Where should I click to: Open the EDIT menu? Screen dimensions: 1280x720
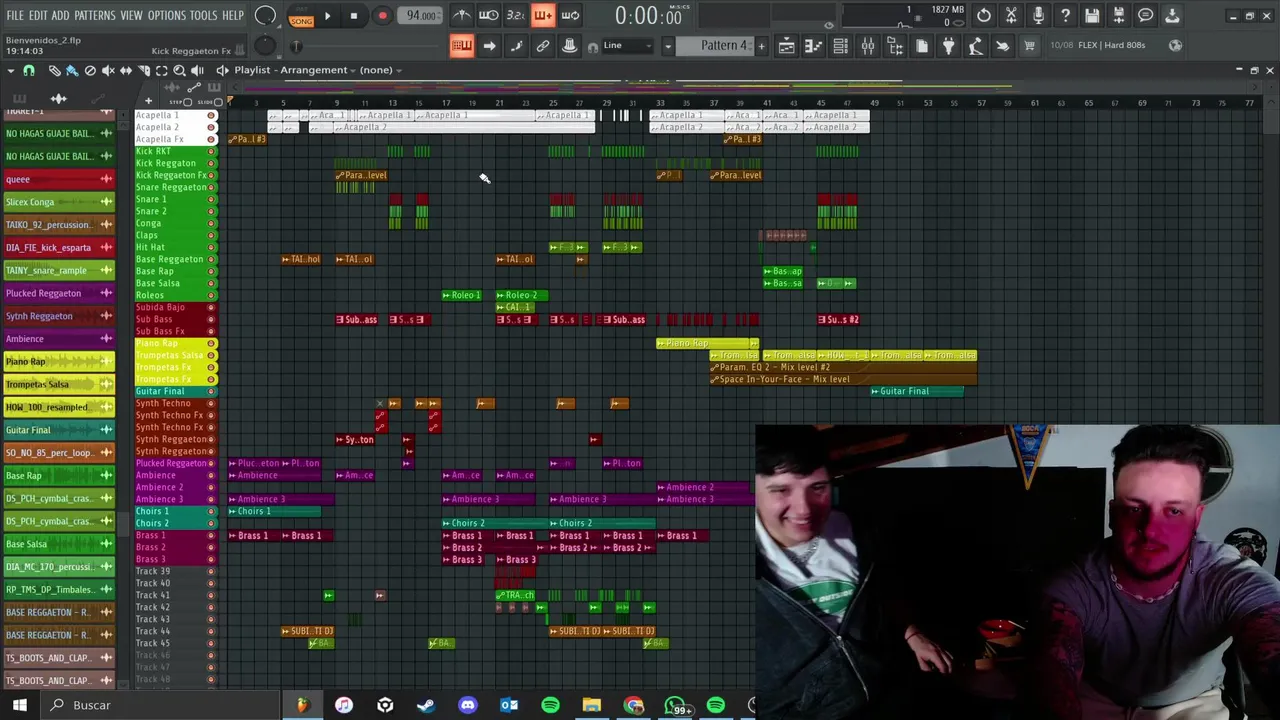[38, 16]
